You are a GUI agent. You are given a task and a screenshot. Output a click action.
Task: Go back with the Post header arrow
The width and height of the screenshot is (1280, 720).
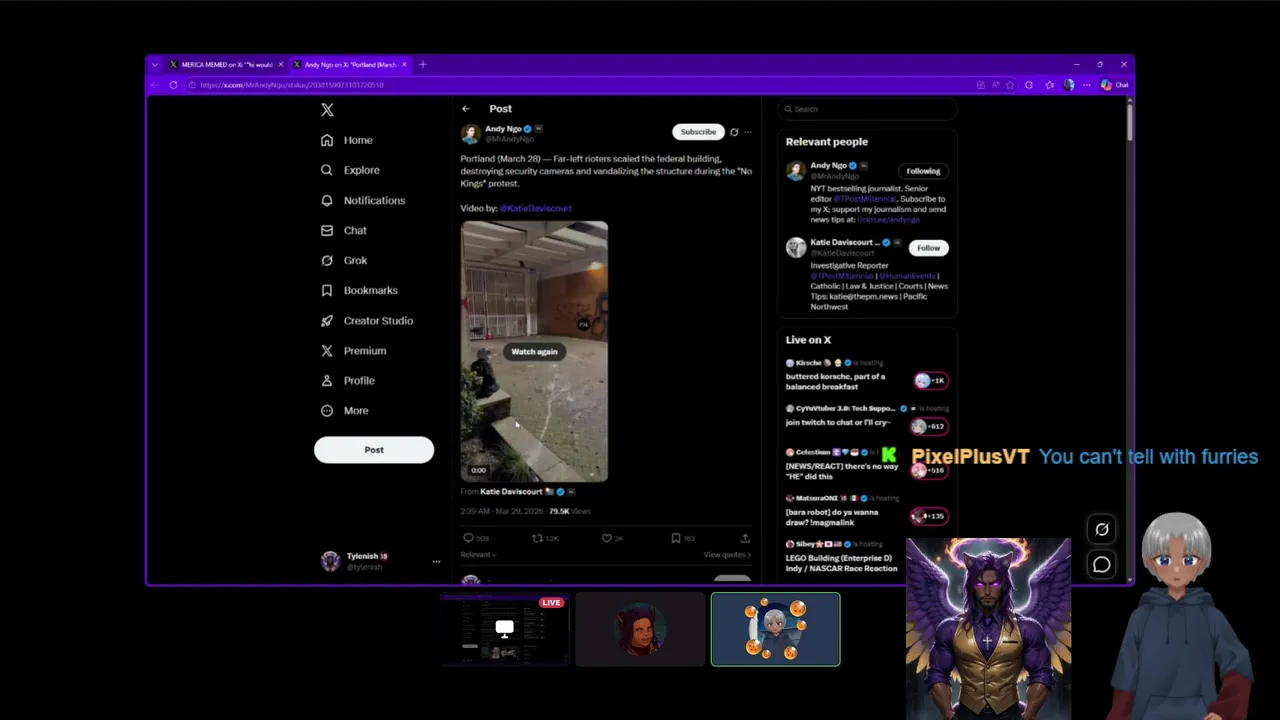(466, 108)
